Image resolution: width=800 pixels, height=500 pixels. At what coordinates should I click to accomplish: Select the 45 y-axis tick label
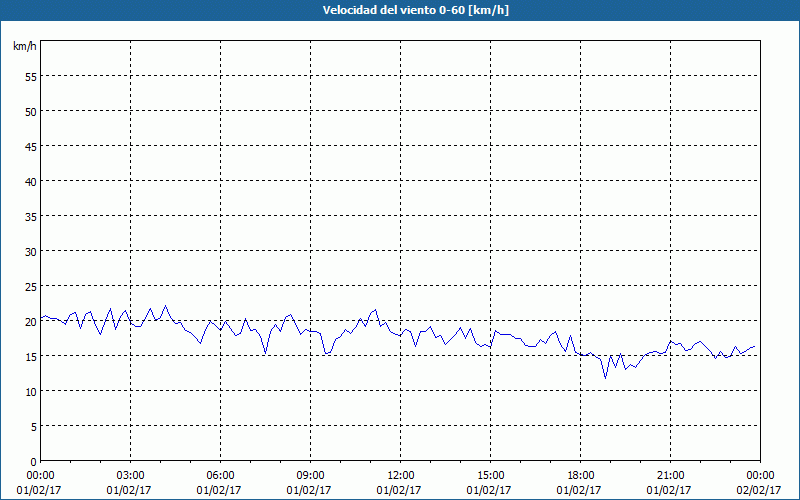[30, 146]
